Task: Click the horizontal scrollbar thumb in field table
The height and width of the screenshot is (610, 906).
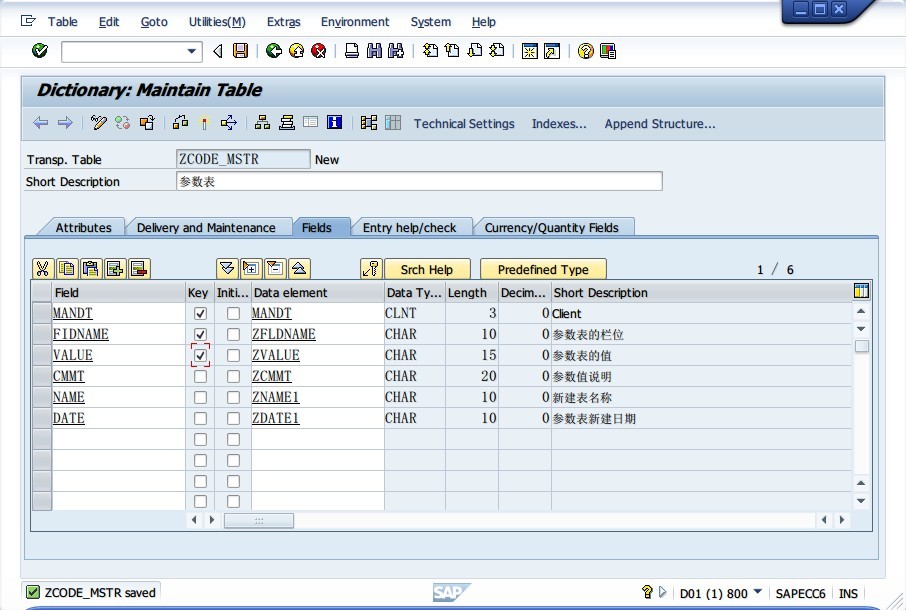Action: (259, 520)
